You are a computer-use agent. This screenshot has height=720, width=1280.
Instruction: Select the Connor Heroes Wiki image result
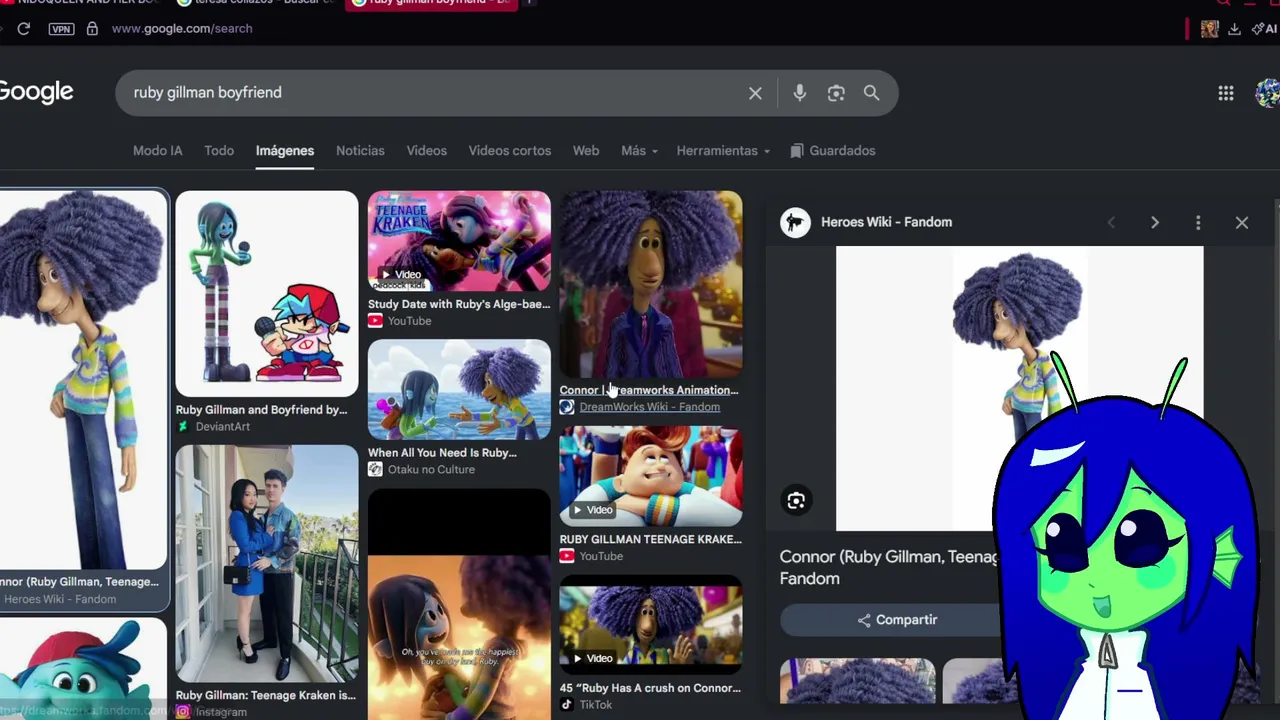[x=84, y=380]
